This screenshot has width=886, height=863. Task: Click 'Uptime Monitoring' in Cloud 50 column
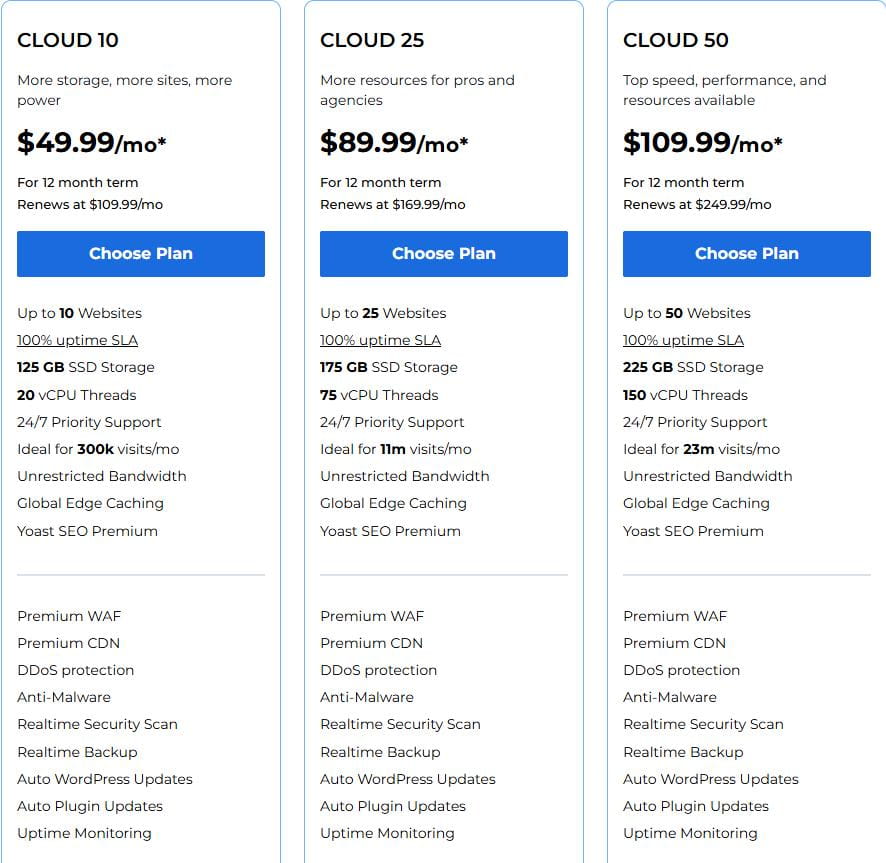[x=690, y=833]
